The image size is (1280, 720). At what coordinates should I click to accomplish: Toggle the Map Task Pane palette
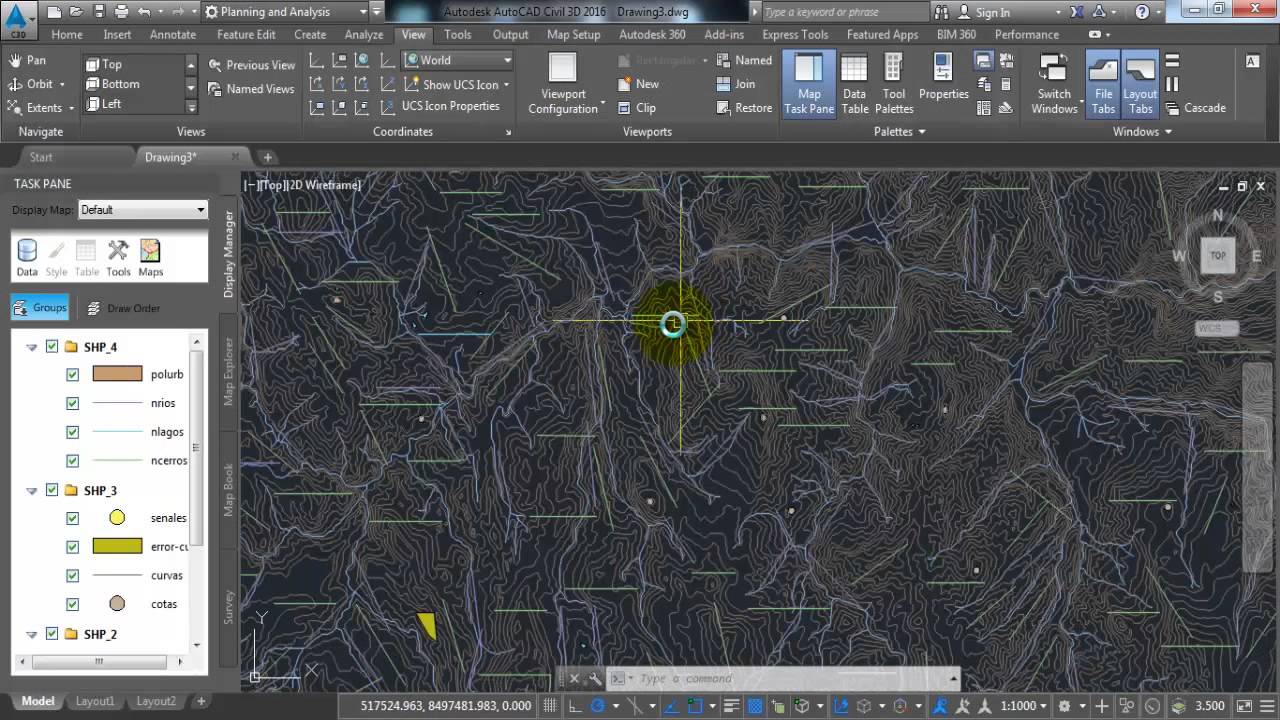809,84
